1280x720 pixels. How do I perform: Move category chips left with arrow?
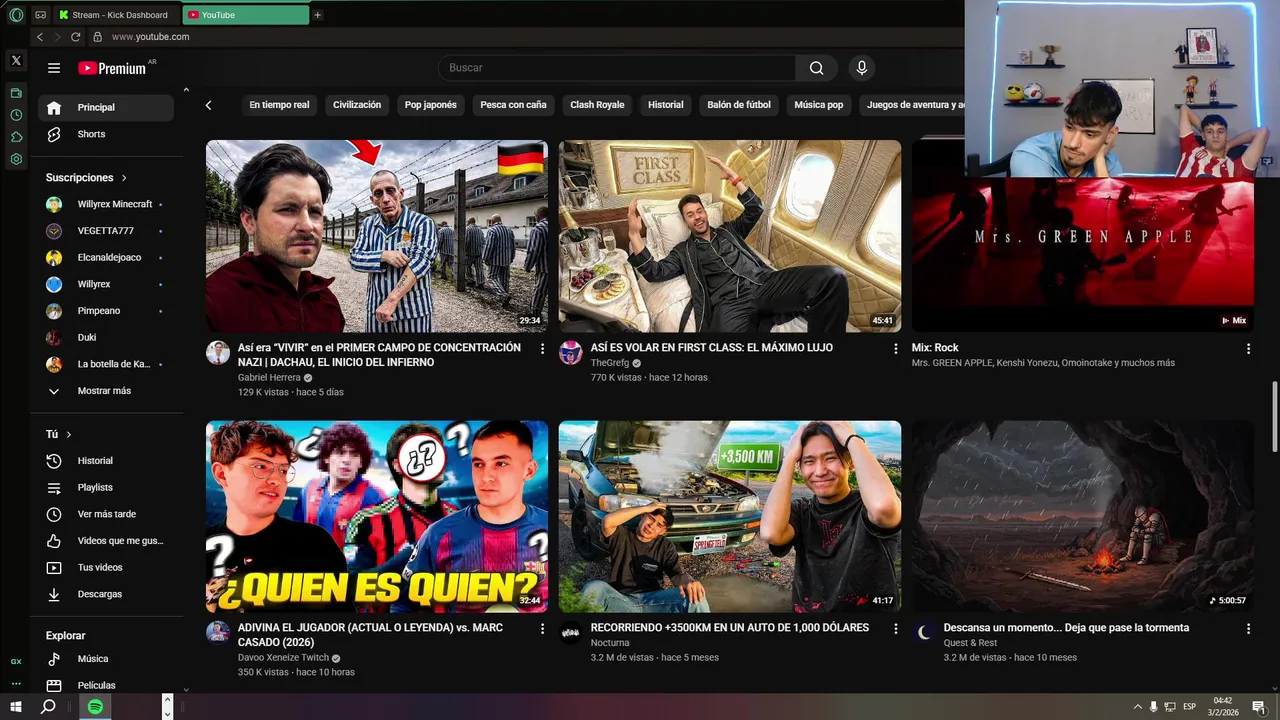coord(209,105)
